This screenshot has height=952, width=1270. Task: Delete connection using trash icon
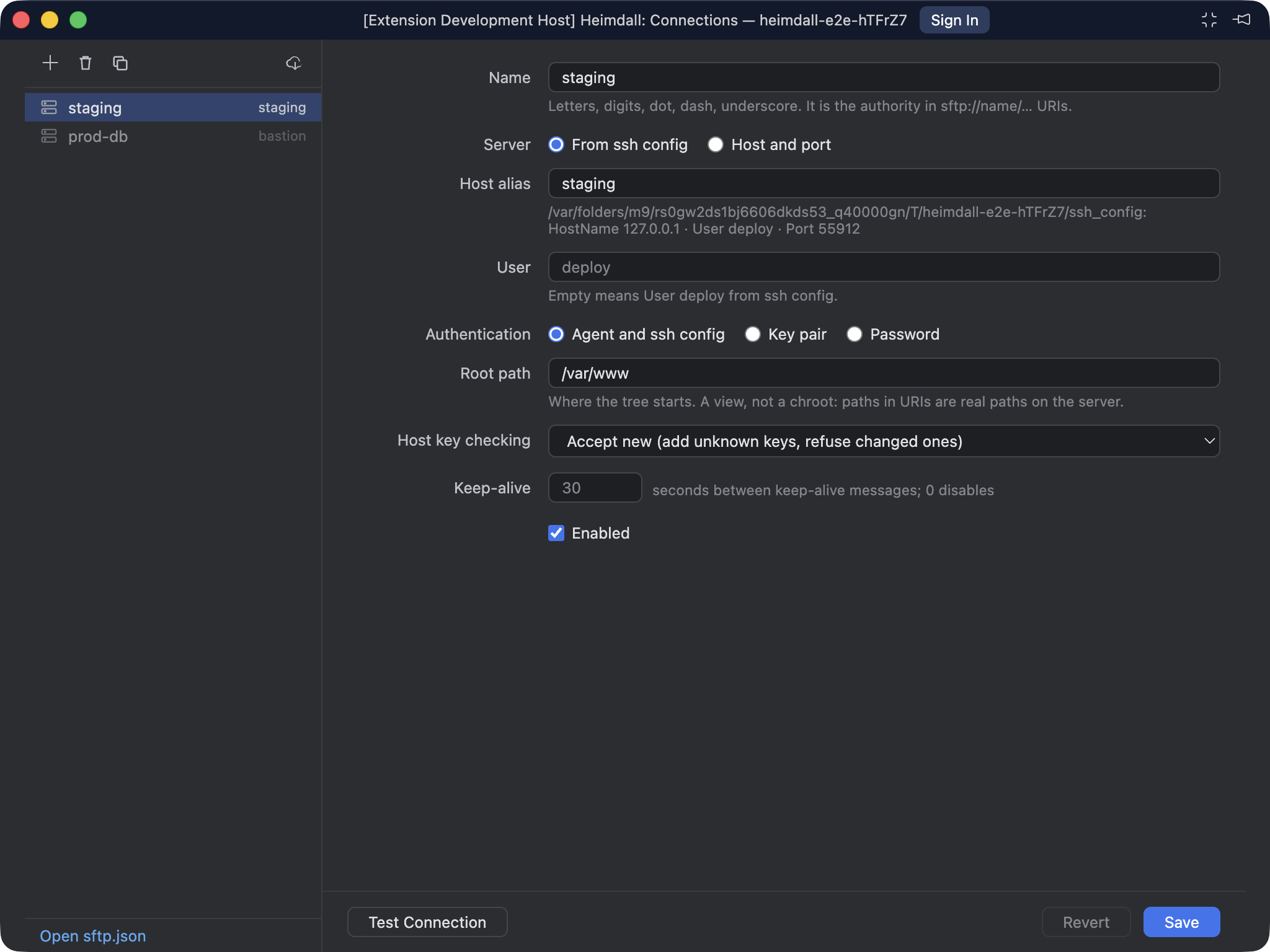[x=86, y=63]
